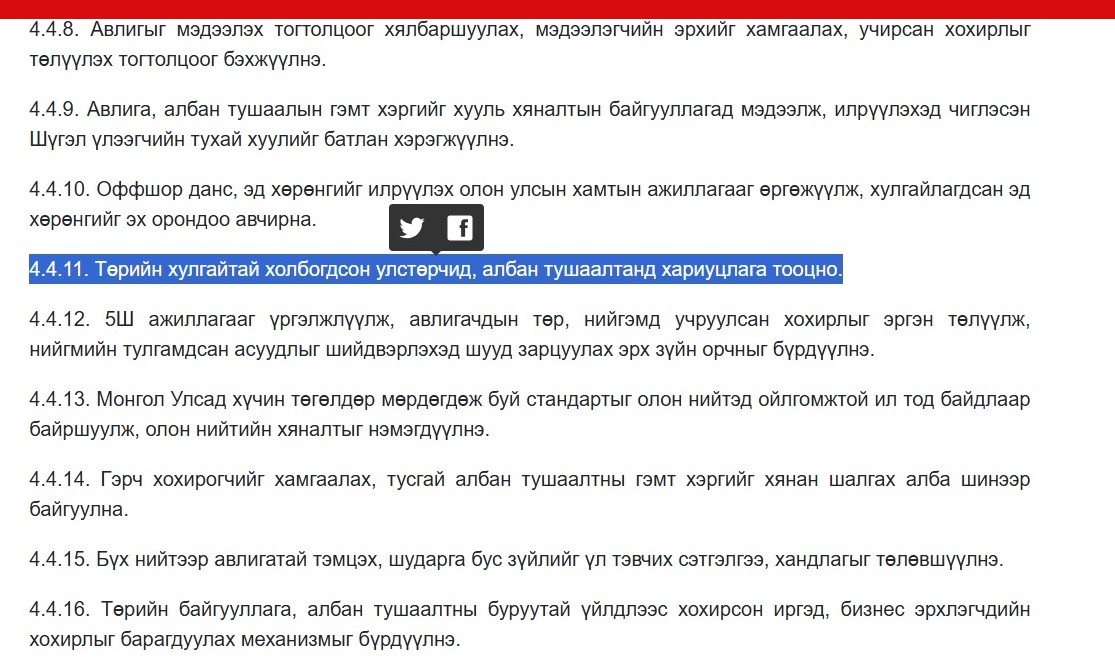
Task: Click the word "байгуулна" ending item 4.4.14
Action: click(79, 510)
